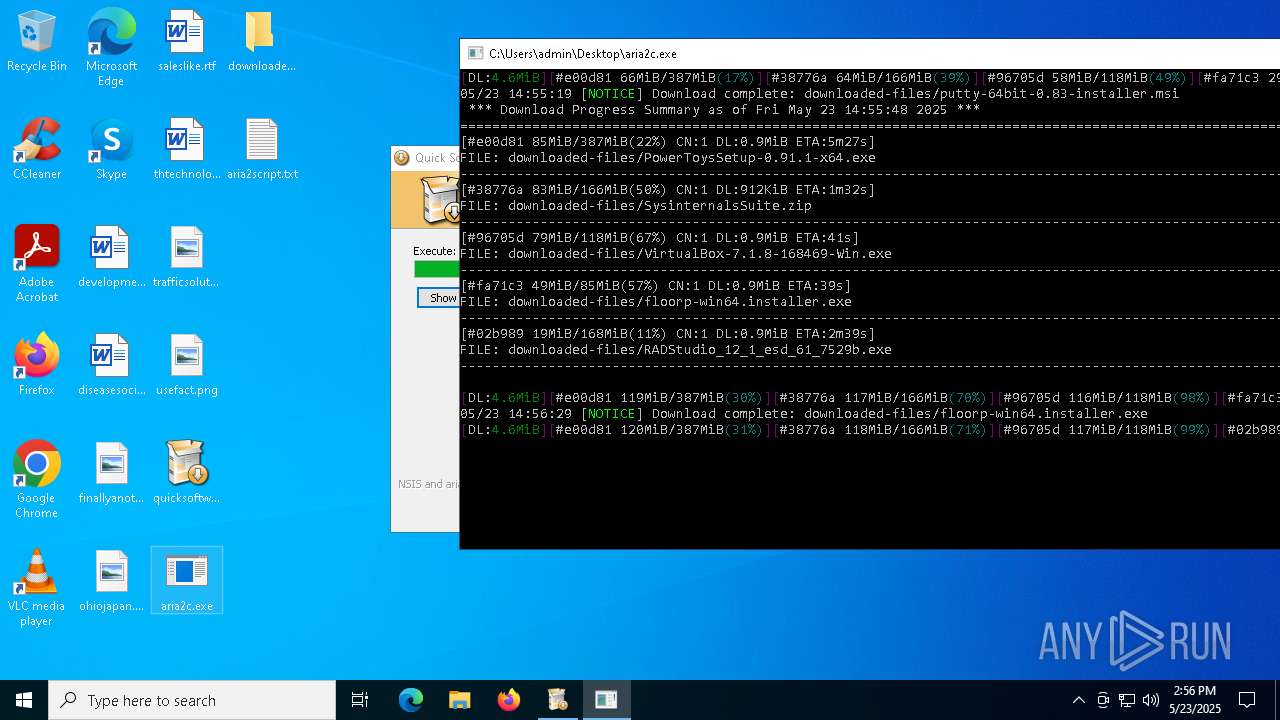Show hidden system tray icons
This screenshot has height=720, width=1280.
coord(1078,700)
